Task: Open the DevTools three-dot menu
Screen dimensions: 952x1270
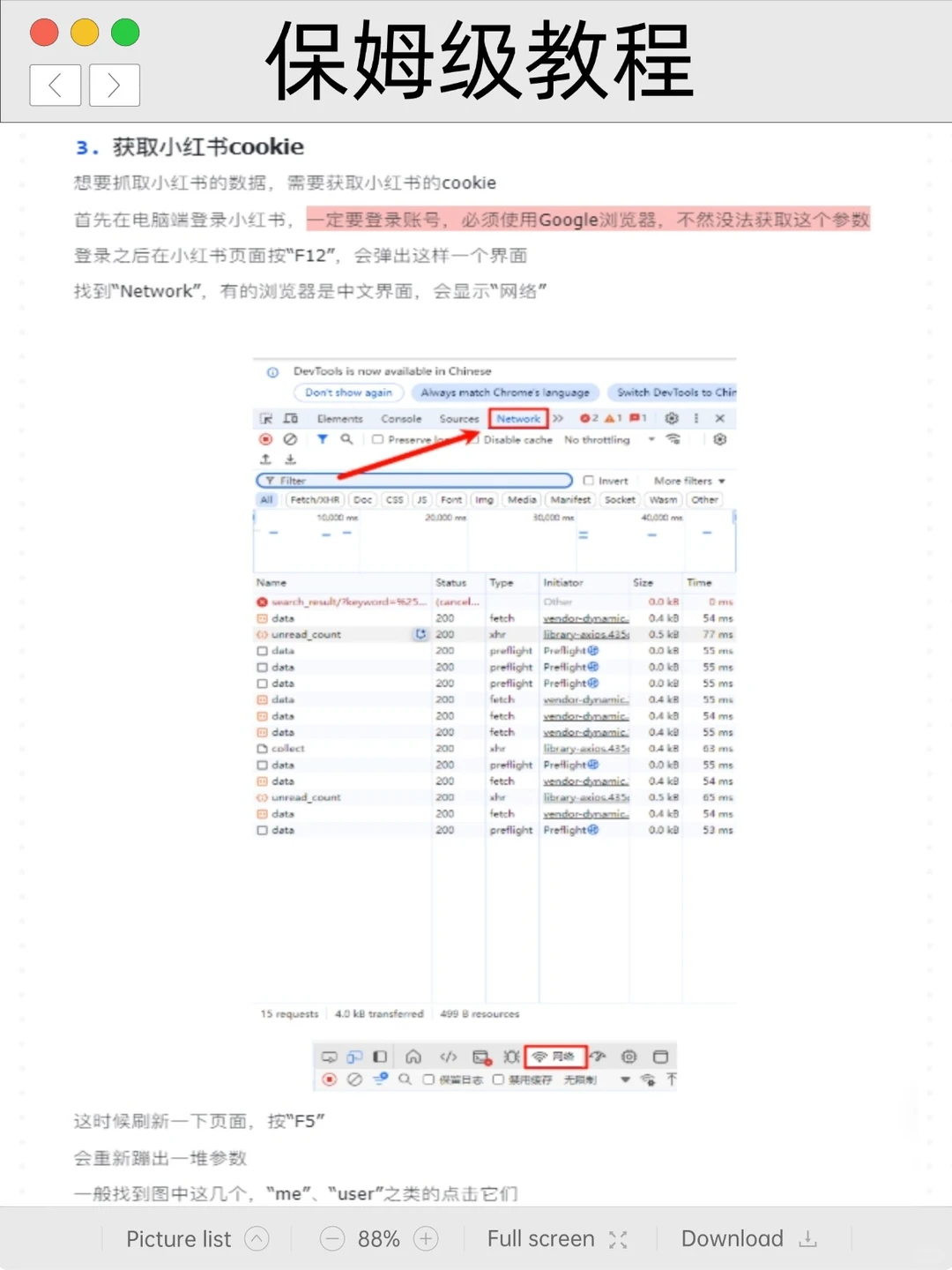Action: coord(696,418)
